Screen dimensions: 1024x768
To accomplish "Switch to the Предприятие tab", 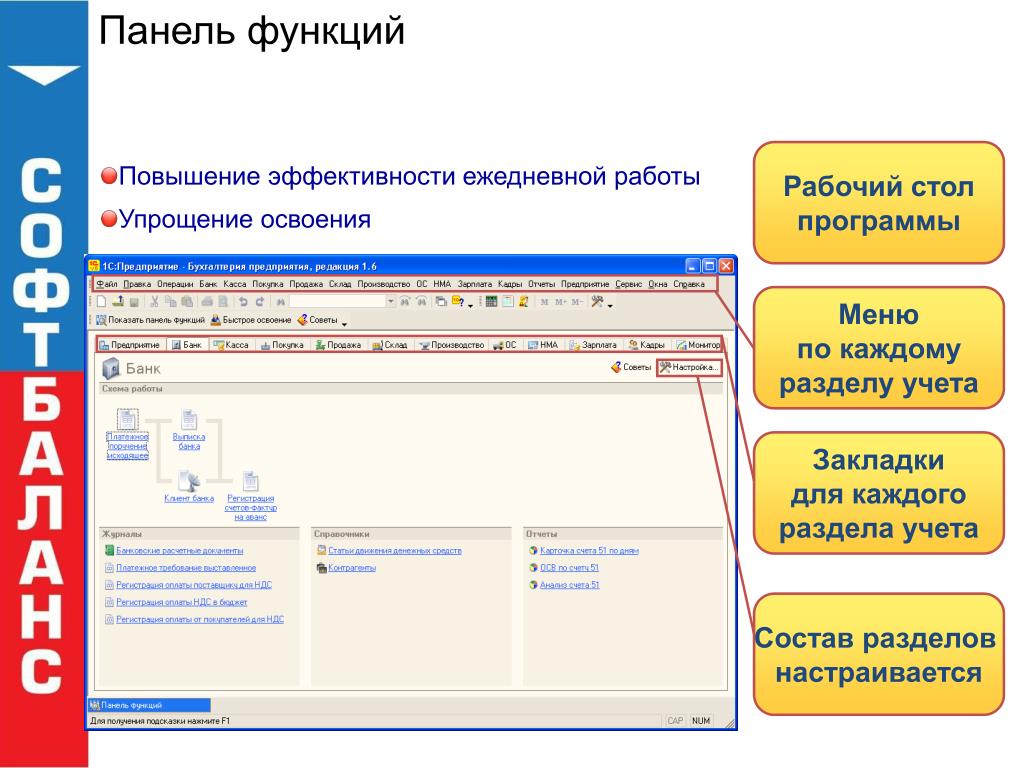I will [x=130, y=345].
